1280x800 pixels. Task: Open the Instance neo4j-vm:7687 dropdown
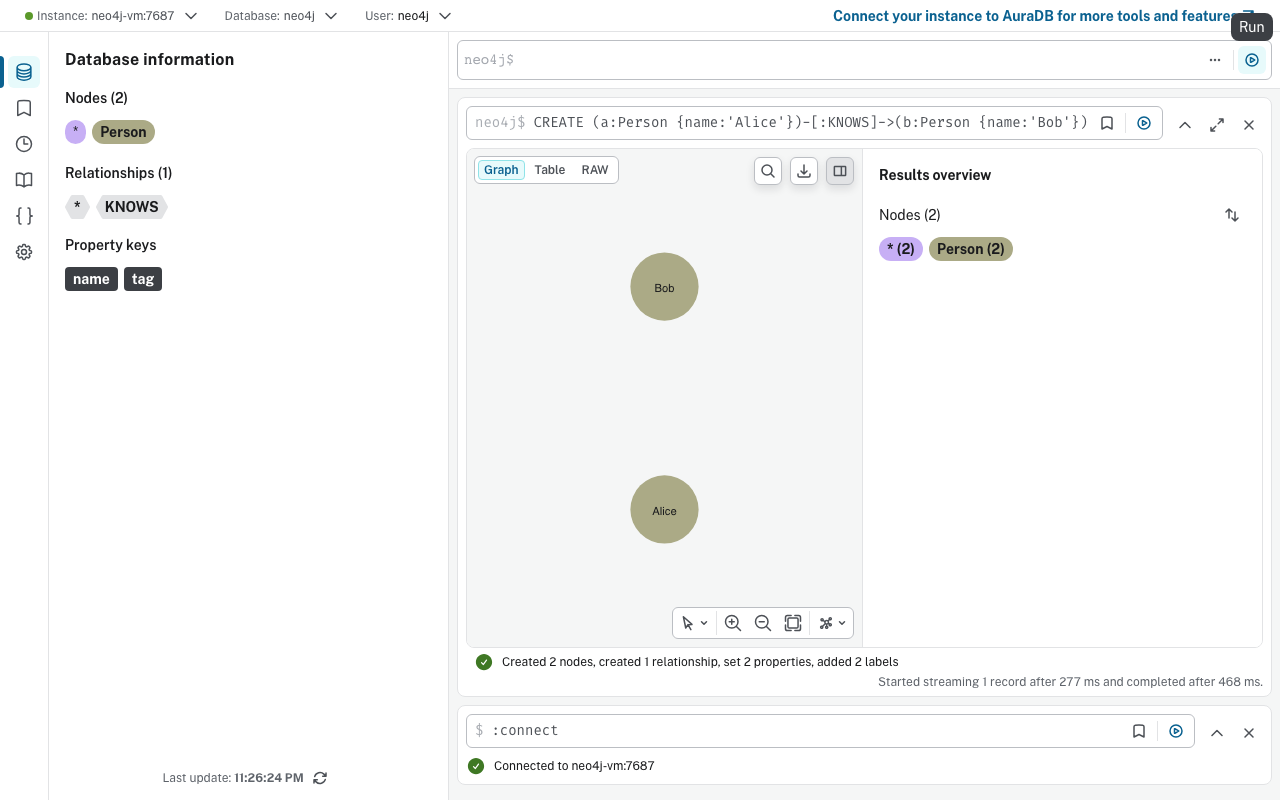tap(111, 16)
